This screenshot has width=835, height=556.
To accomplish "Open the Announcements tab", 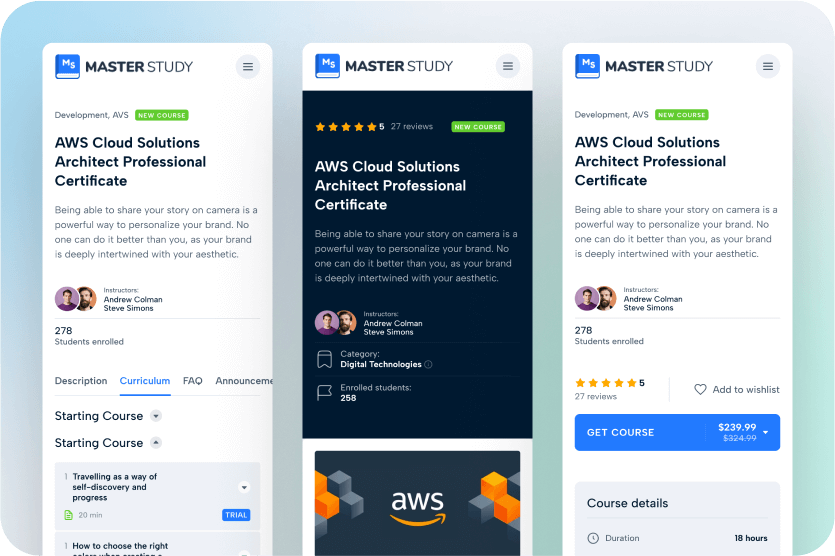I will [243, 381].
